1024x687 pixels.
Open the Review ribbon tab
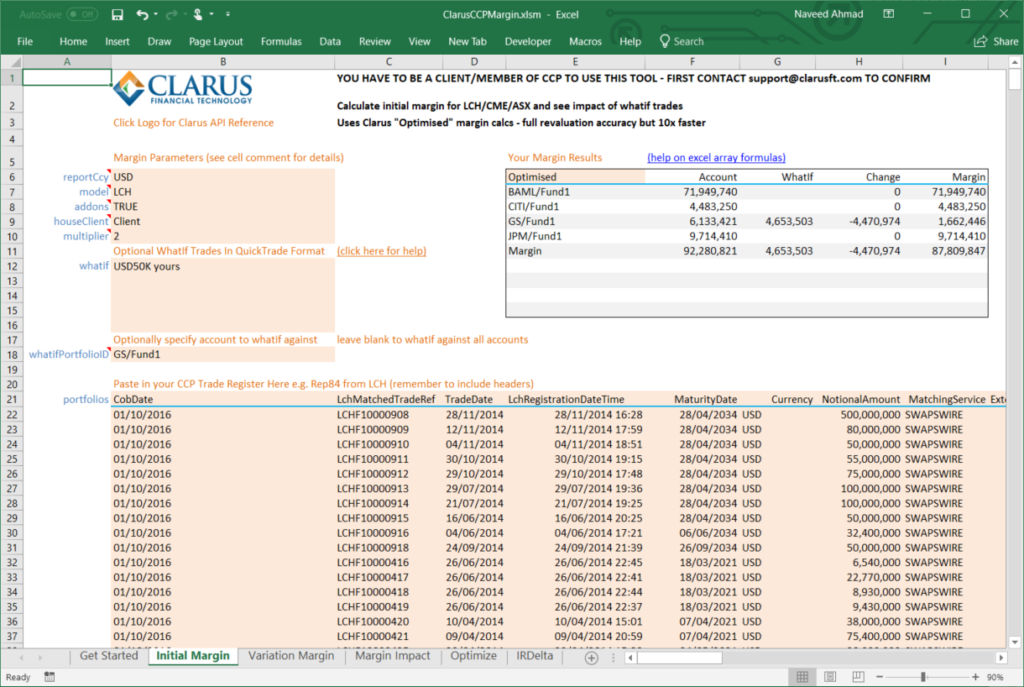click(374, 41)
